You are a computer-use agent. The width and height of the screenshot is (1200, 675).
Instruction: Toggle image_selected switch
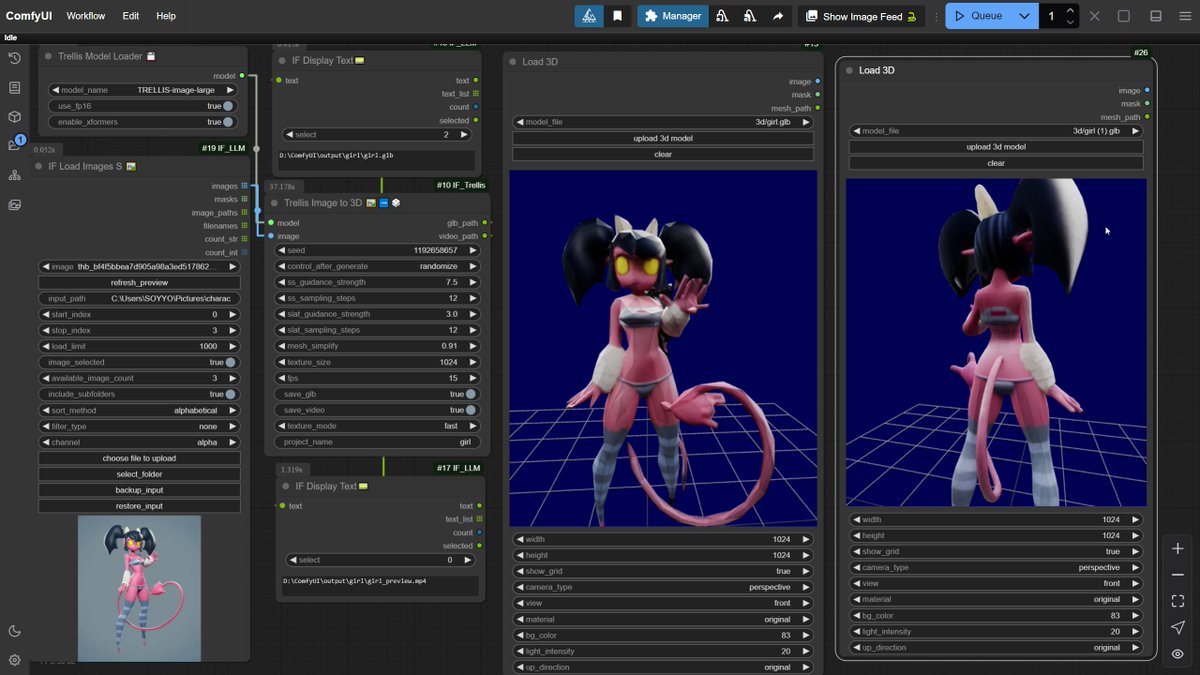(140, 362)
